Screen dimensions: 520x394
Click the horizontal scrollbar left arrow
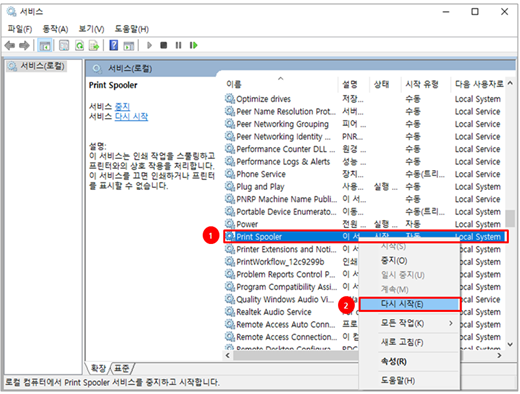[228, 355]
